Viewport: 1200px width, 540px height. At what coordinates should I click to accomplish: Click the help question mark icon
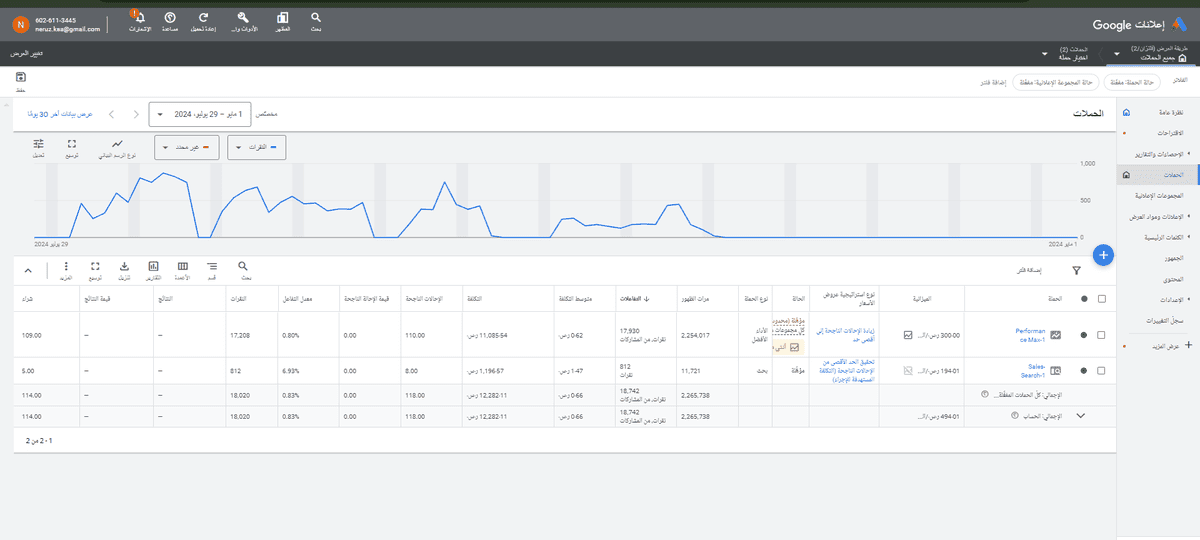click(170, 17)
